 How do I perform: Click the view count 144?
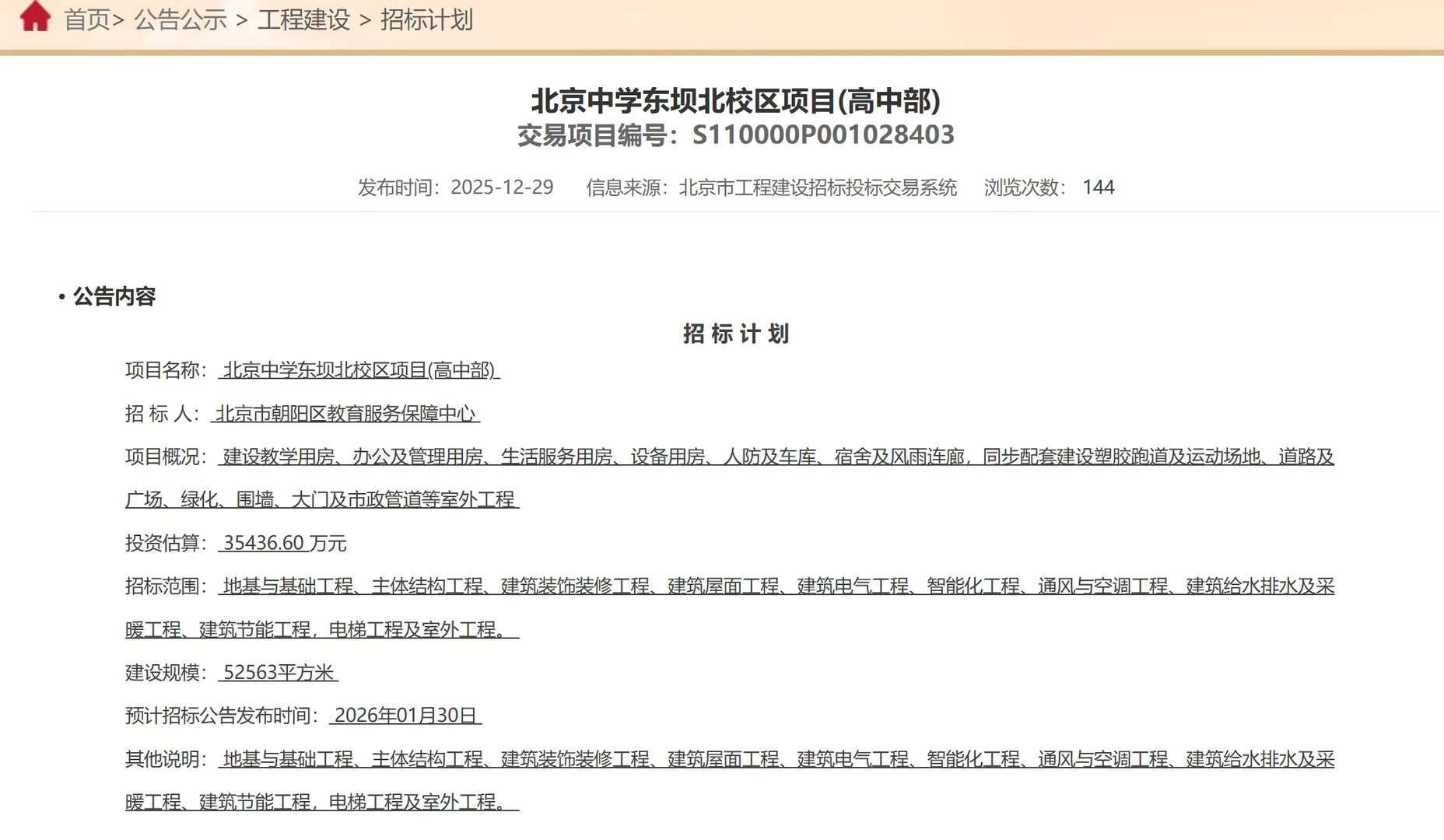click(x=1098, y=187)
